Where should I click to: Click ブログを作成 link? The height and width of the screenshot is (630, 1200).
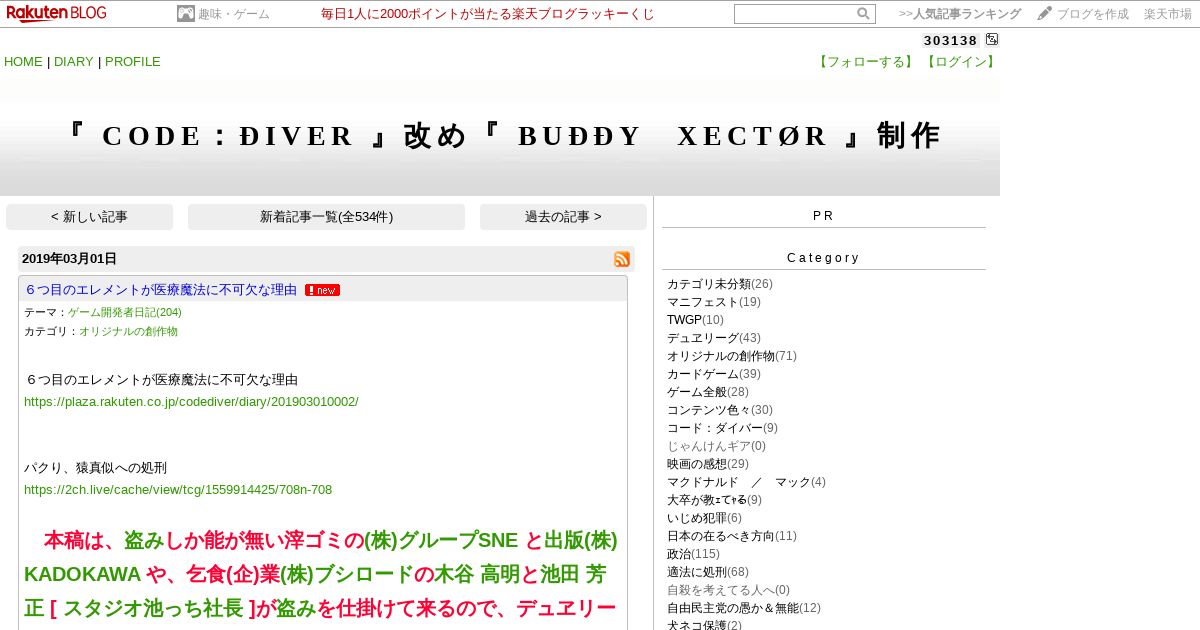tap(1093, 14)
